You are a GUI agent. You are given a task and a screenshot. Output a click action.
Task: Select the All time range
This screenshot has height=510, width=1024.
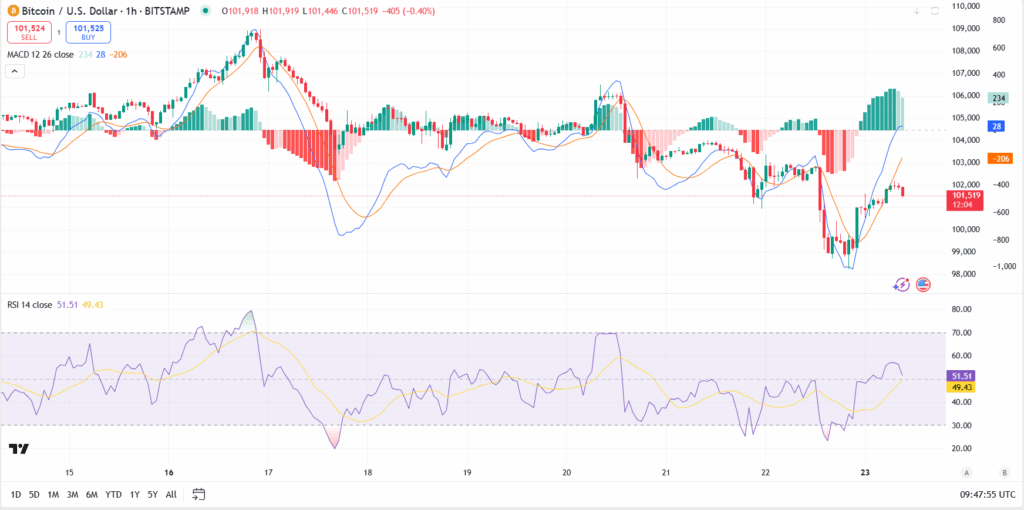171,494
